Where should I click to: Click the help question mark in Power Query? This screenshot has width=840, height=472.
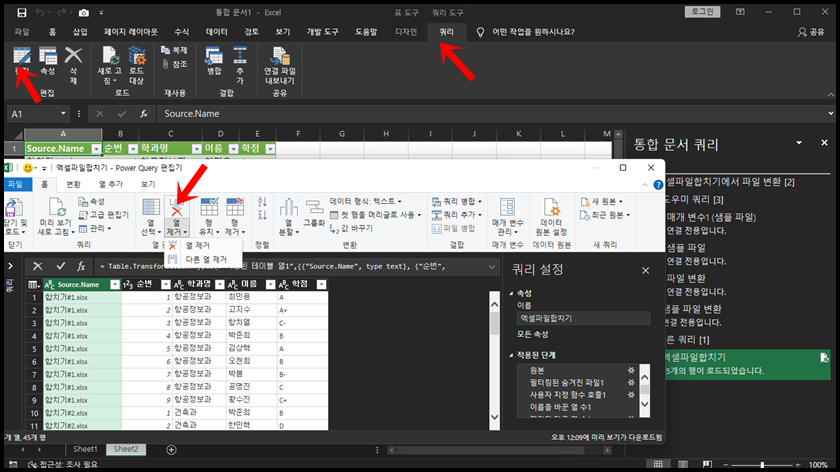click(658, 185)
